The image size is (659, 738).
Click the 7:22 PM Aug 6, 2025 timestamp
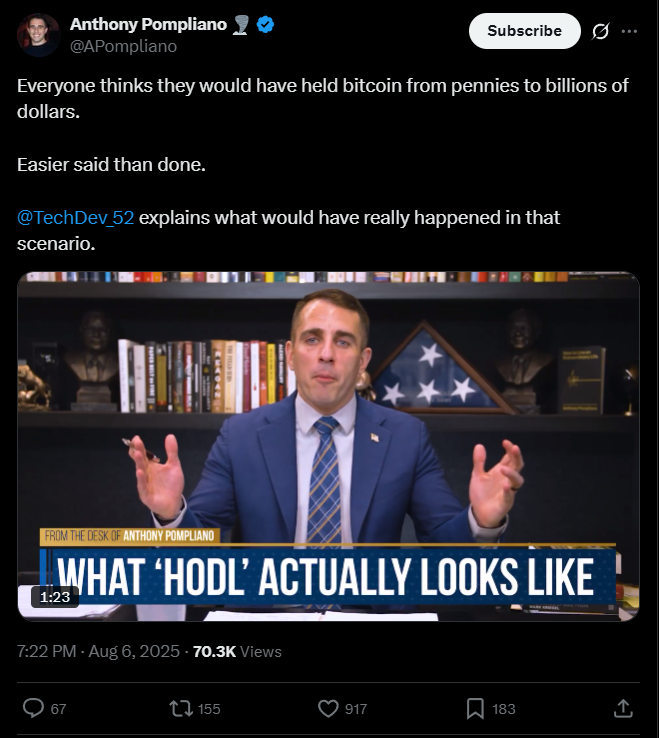point(98,651)
